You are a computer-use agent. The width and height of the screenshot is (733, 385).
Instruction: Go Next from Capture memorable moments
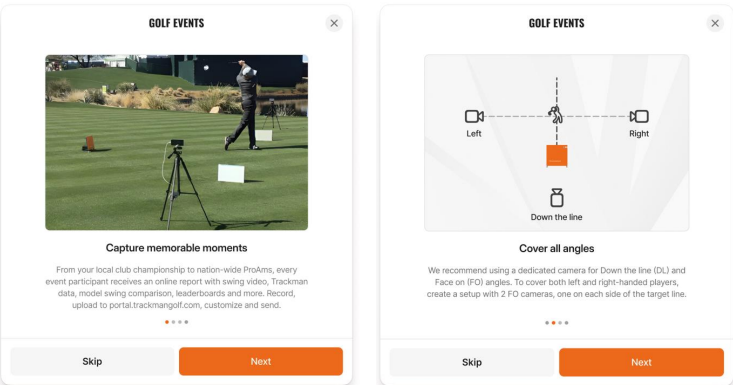261,361
